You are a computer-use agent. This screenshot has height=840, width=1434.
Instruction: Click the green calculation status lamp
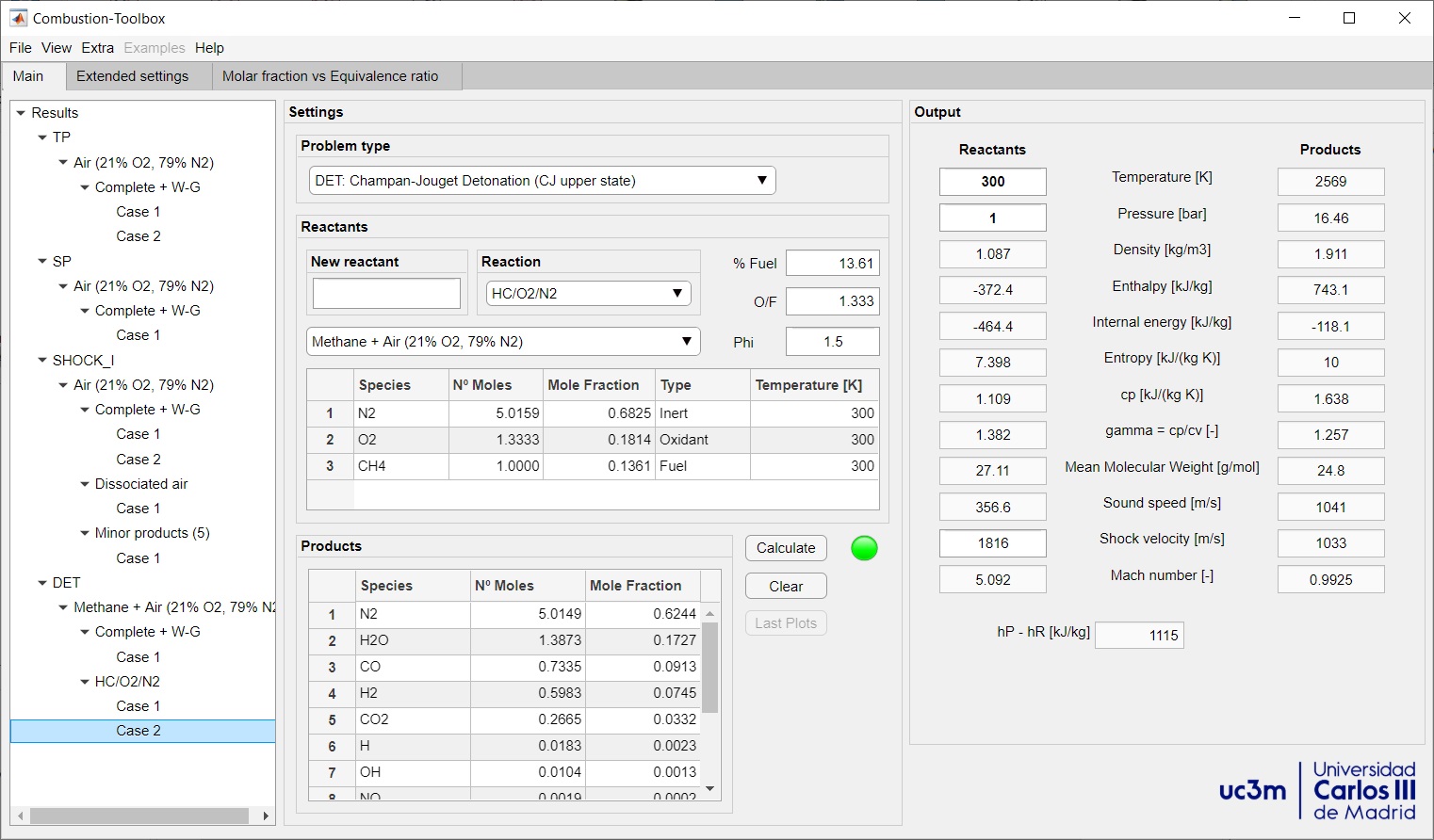coord(863,548)
